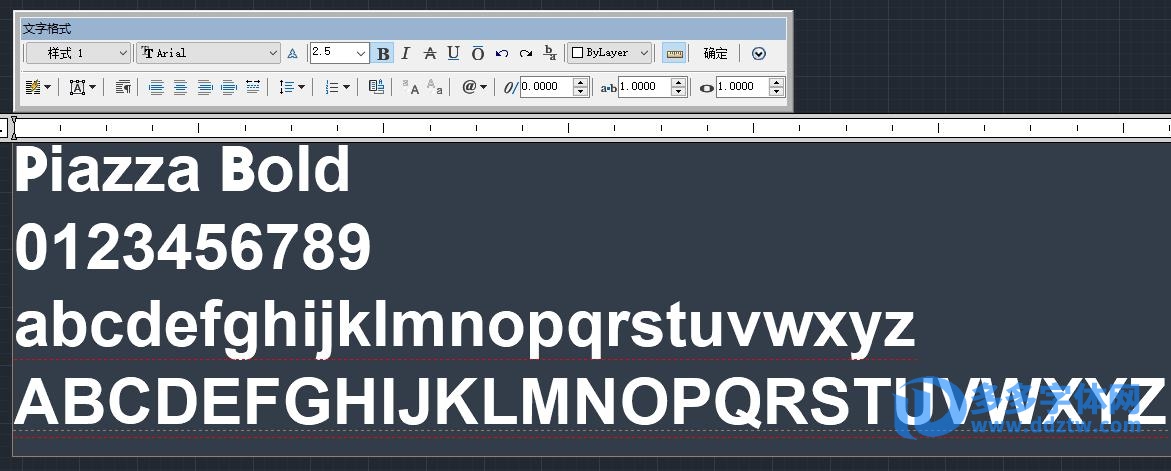Click the annotative text icon
Viewport: 1171px width, 471px height.
click(x=293, y=54)
